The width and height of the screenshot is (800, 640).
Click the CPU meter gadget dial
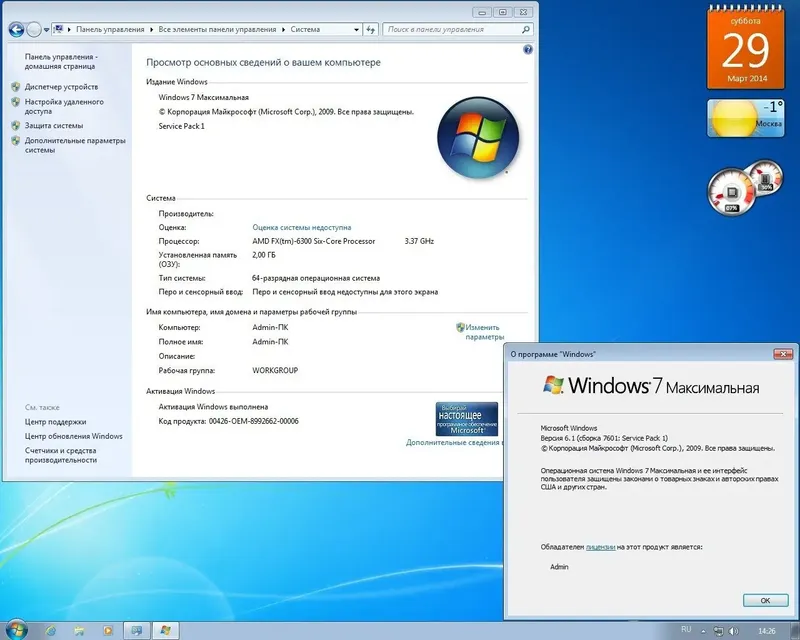point(731,192)
